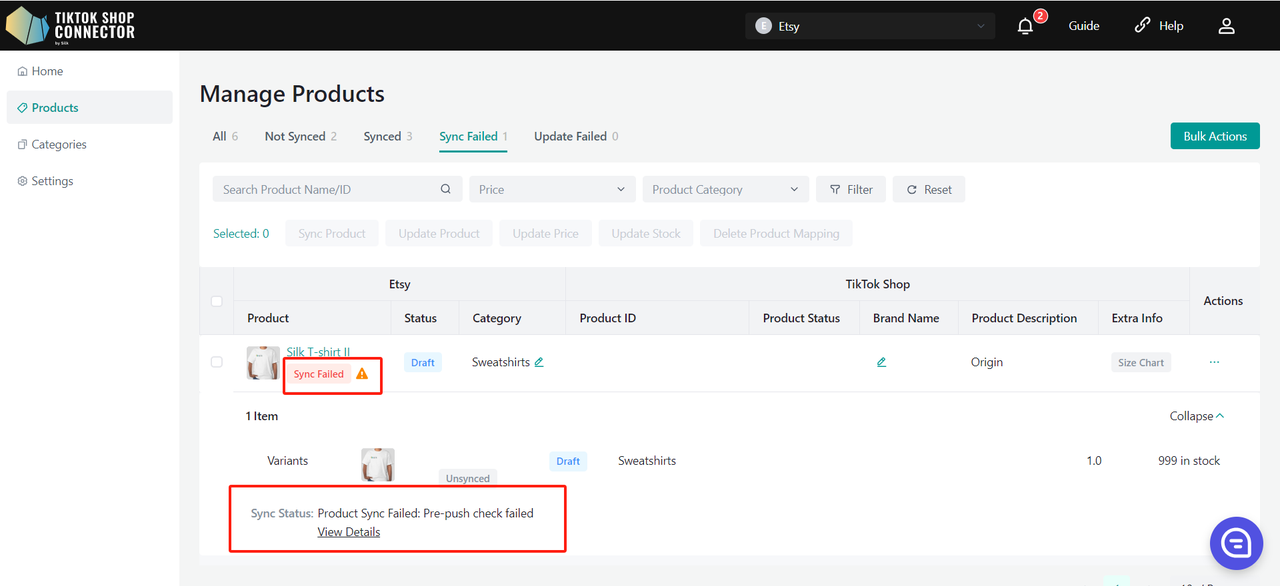Click the Etsy 'E' avatar icon

coord(764,26)
